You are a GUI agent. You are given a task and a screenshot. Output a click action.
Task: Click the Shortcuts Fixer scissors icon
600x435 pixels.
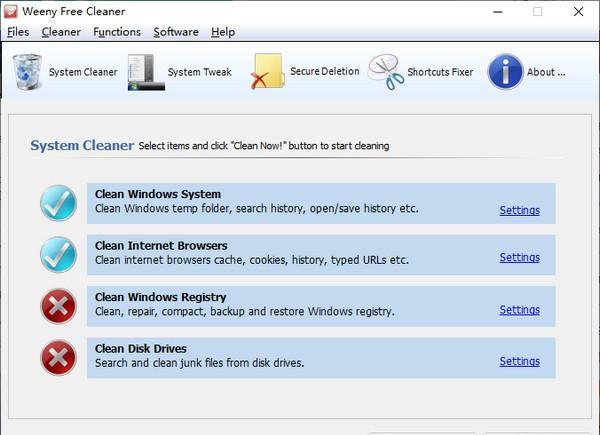pos(386,72)
